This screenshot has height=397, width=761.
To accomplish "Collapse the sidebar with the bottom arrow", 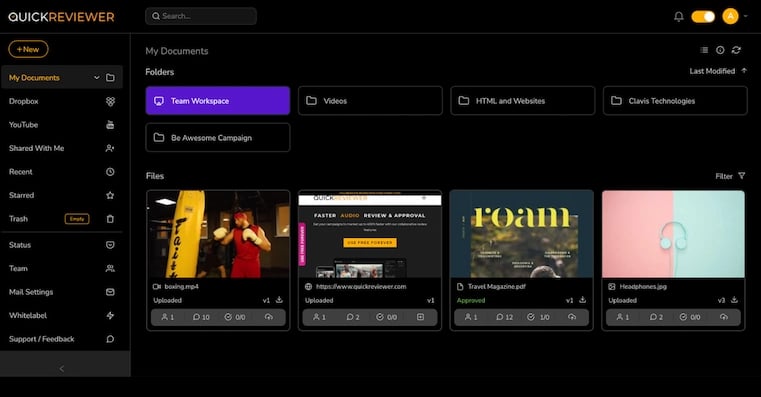I will [x=62, y=369].
